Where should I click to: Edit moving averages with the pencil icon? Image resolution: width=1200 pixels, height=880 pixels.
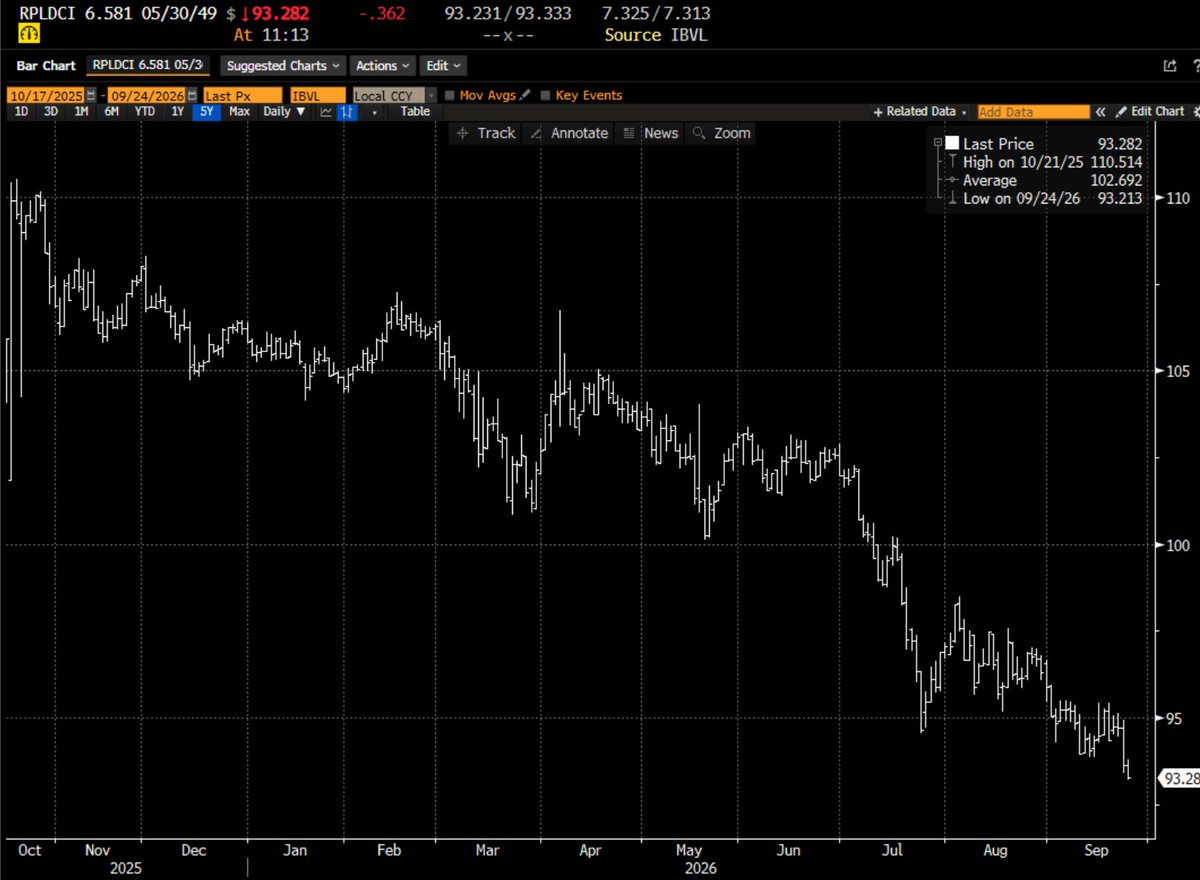pos(525,95)
